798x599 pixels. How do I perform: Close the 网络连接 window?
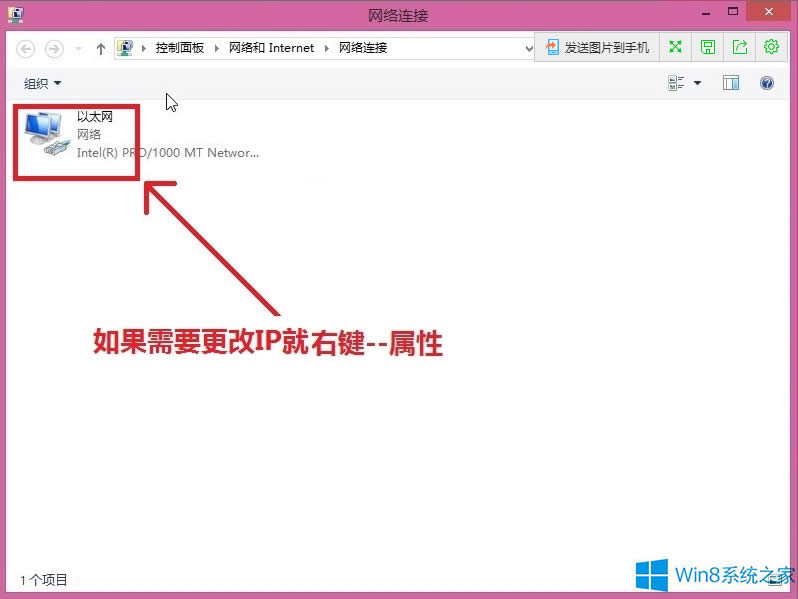click(x=769, y=11)
